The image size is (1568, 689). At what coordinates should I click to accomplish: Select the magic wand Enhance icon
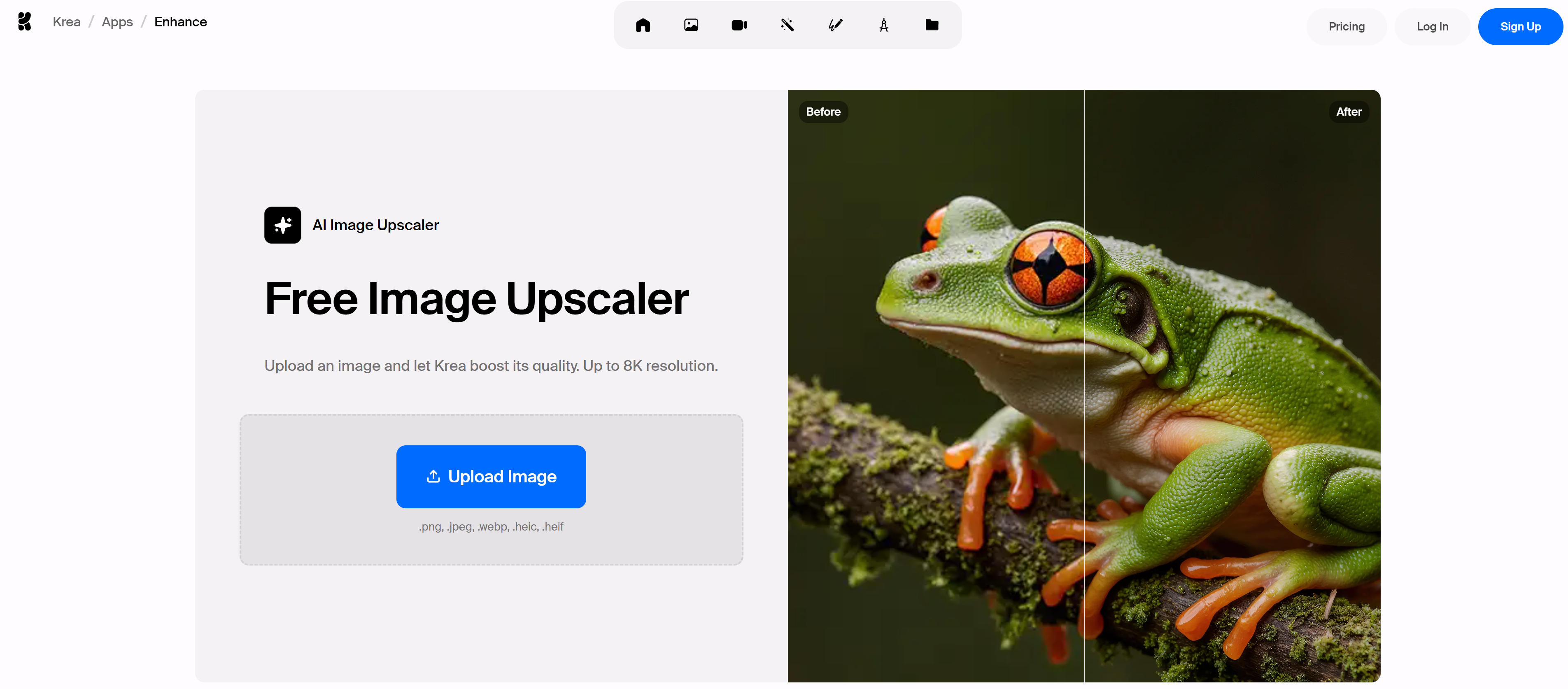coord(787,25)
